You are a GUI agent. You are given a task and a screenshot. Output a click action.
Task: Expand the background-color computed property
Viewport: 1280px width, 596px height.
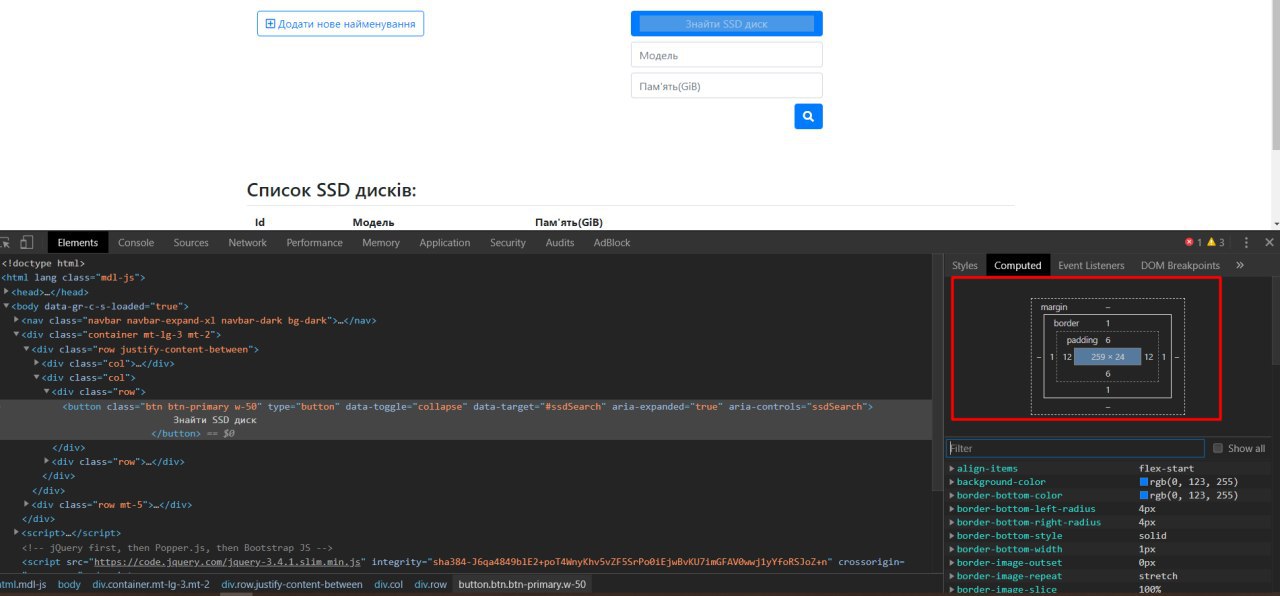952,482
